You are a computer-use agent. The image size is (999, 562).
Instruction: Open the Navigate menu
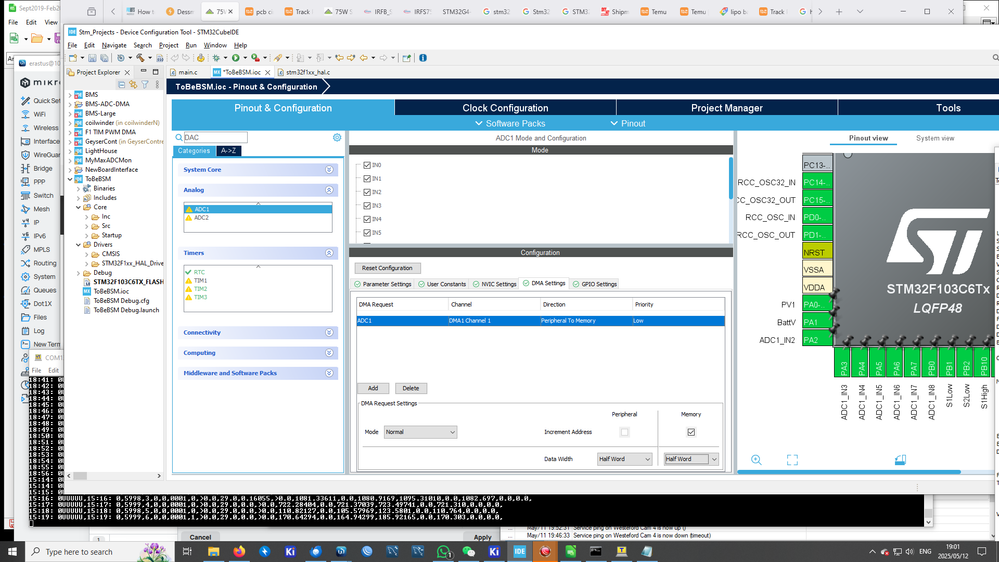pos(114,45)
